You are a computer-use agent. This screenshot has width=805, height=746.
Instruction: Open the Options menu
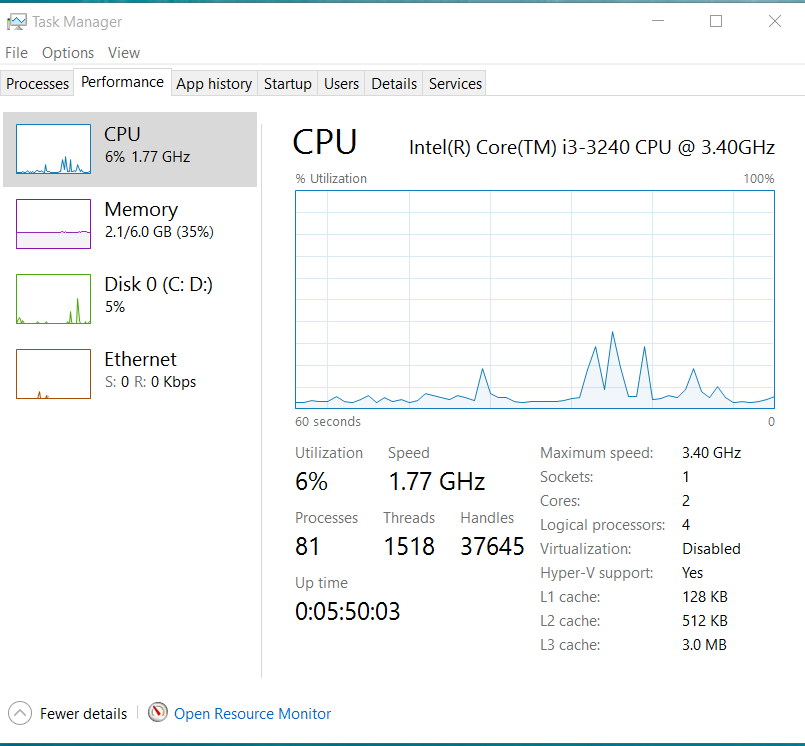click(68, 53)
